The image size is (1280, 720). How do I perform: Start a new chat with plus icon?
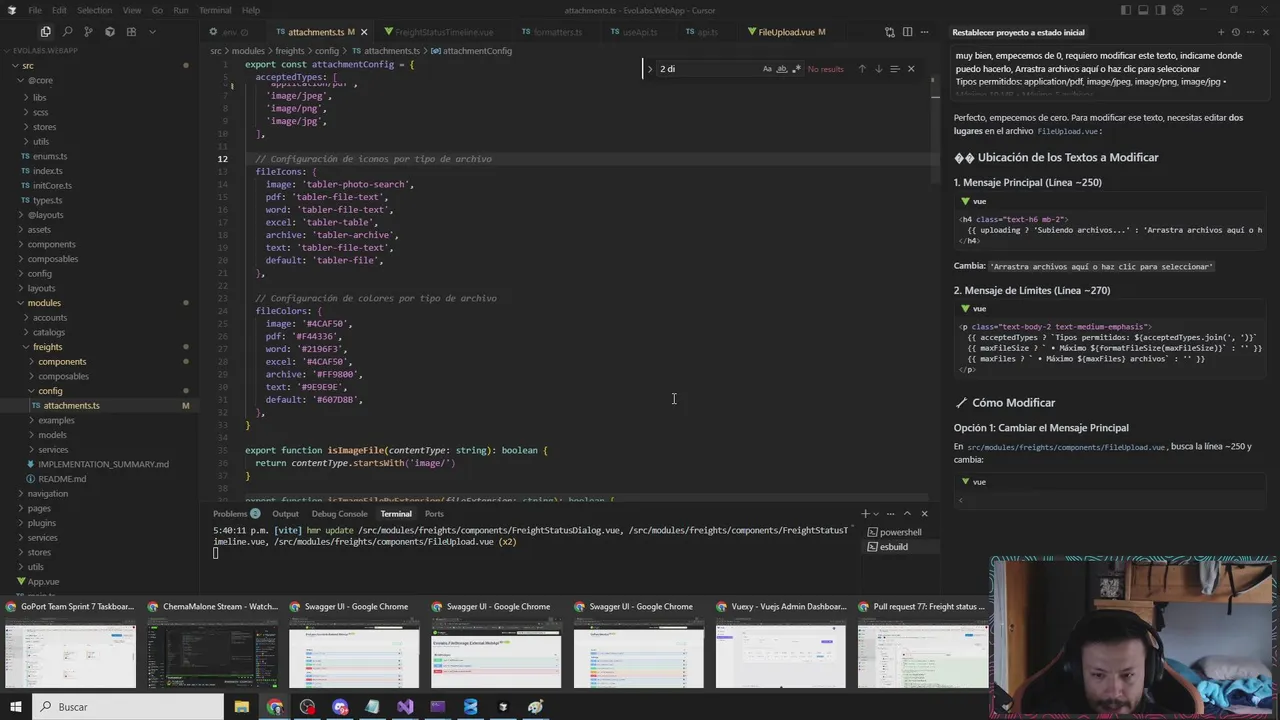click(x=1220, y=32)
